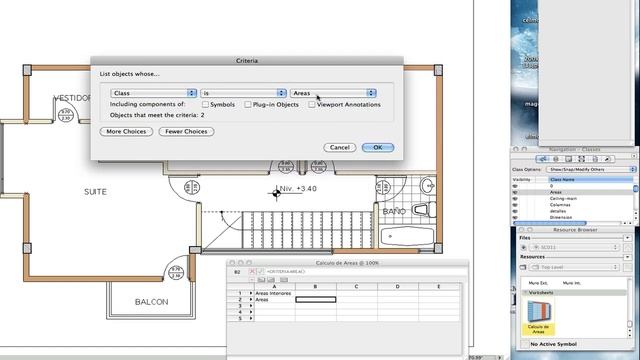Viewport: 640px width, 360px height.
Task: Select column C header in worksheet
Action: (x=356, y=287)
